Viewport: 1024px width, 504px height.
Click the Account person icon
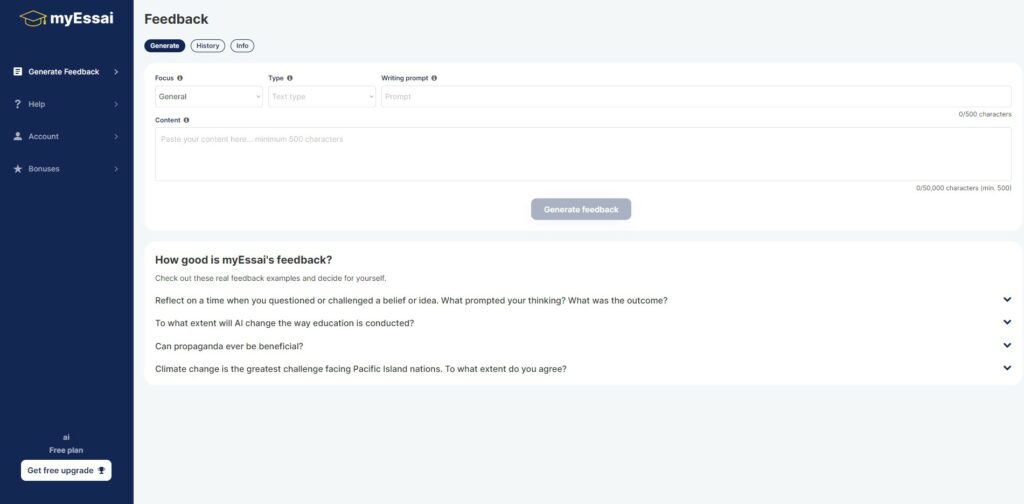click(x=18, y=136)
